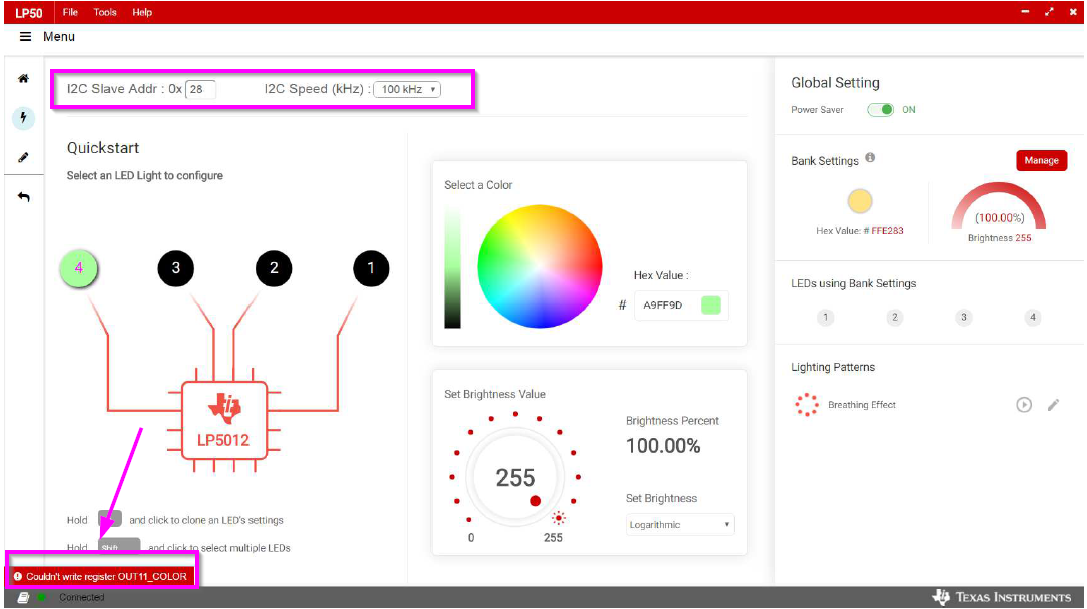1087x609 pixels.
Task: Open the Tools menu
Action: tap(105, 12)
